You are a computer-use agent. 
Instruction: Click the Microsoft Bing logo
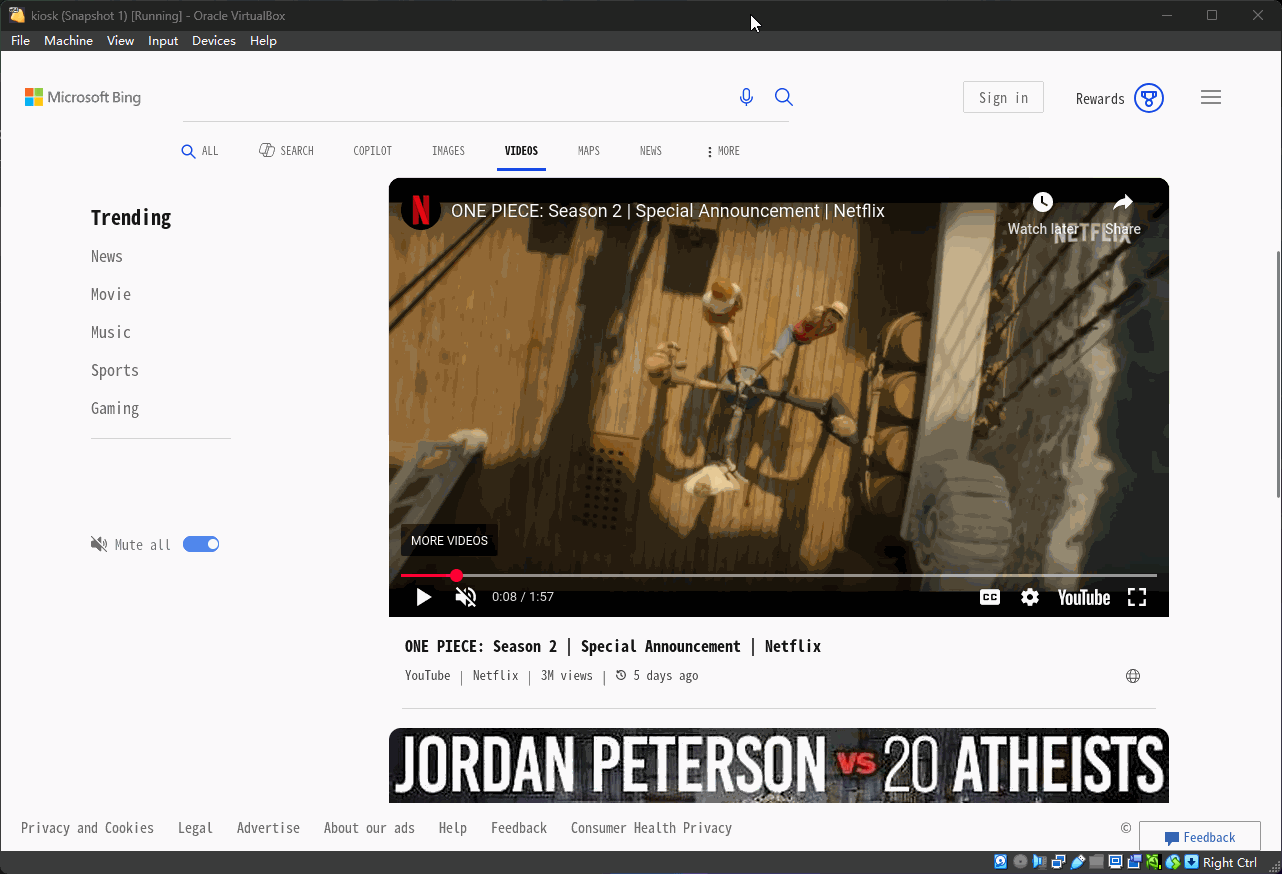tap(83, 97)
